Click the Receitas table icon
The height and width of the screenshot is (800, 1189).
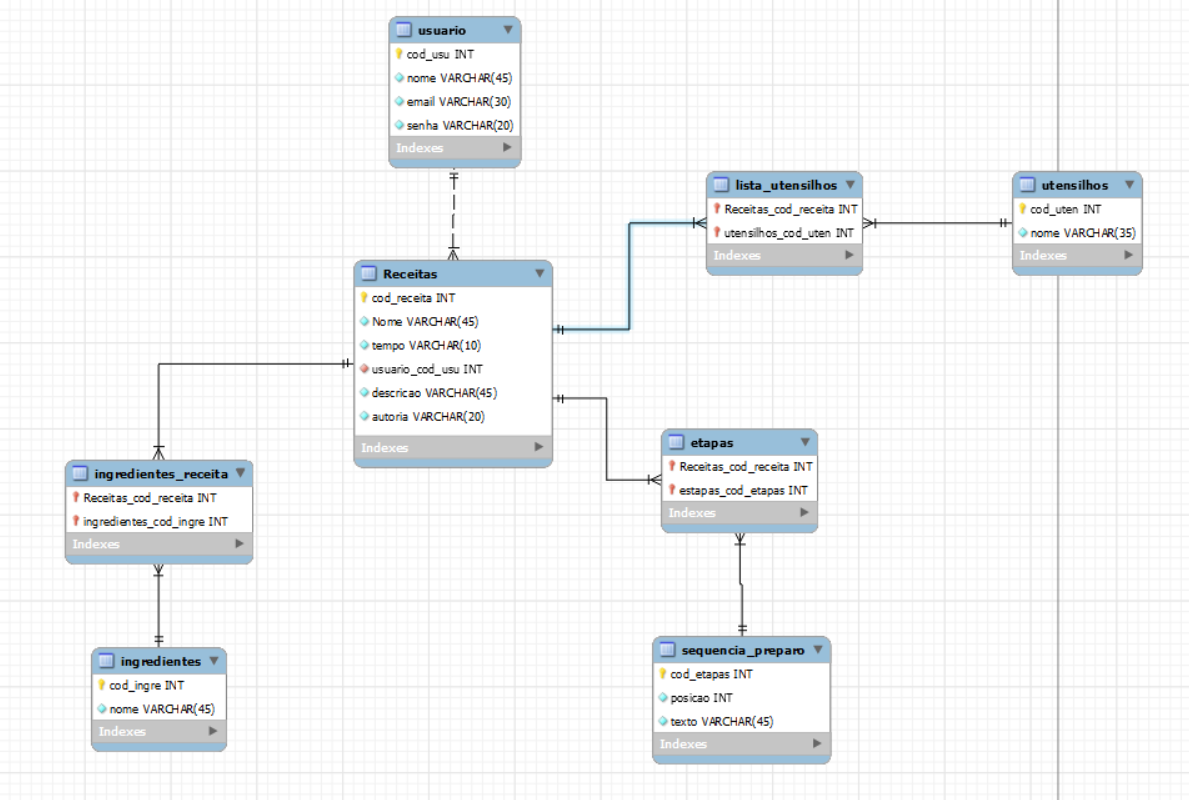pyautogui.click(x=368, y=273)
